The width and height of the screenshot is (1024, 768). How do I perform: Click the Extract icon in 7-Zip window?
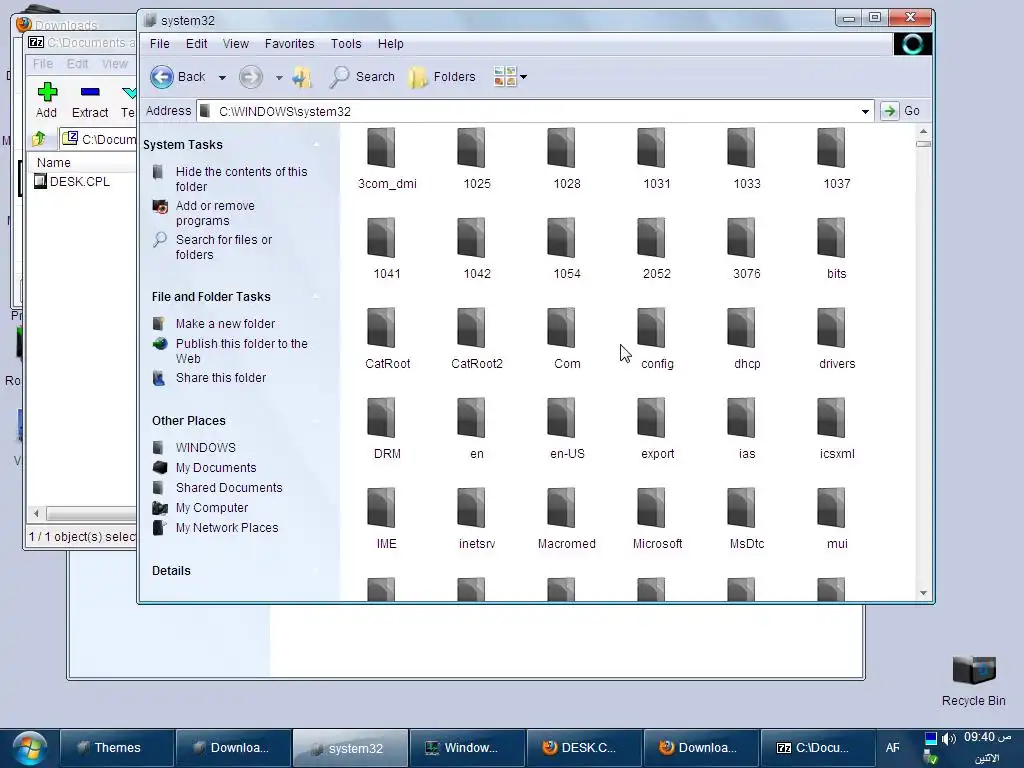(x=90, y=91)
